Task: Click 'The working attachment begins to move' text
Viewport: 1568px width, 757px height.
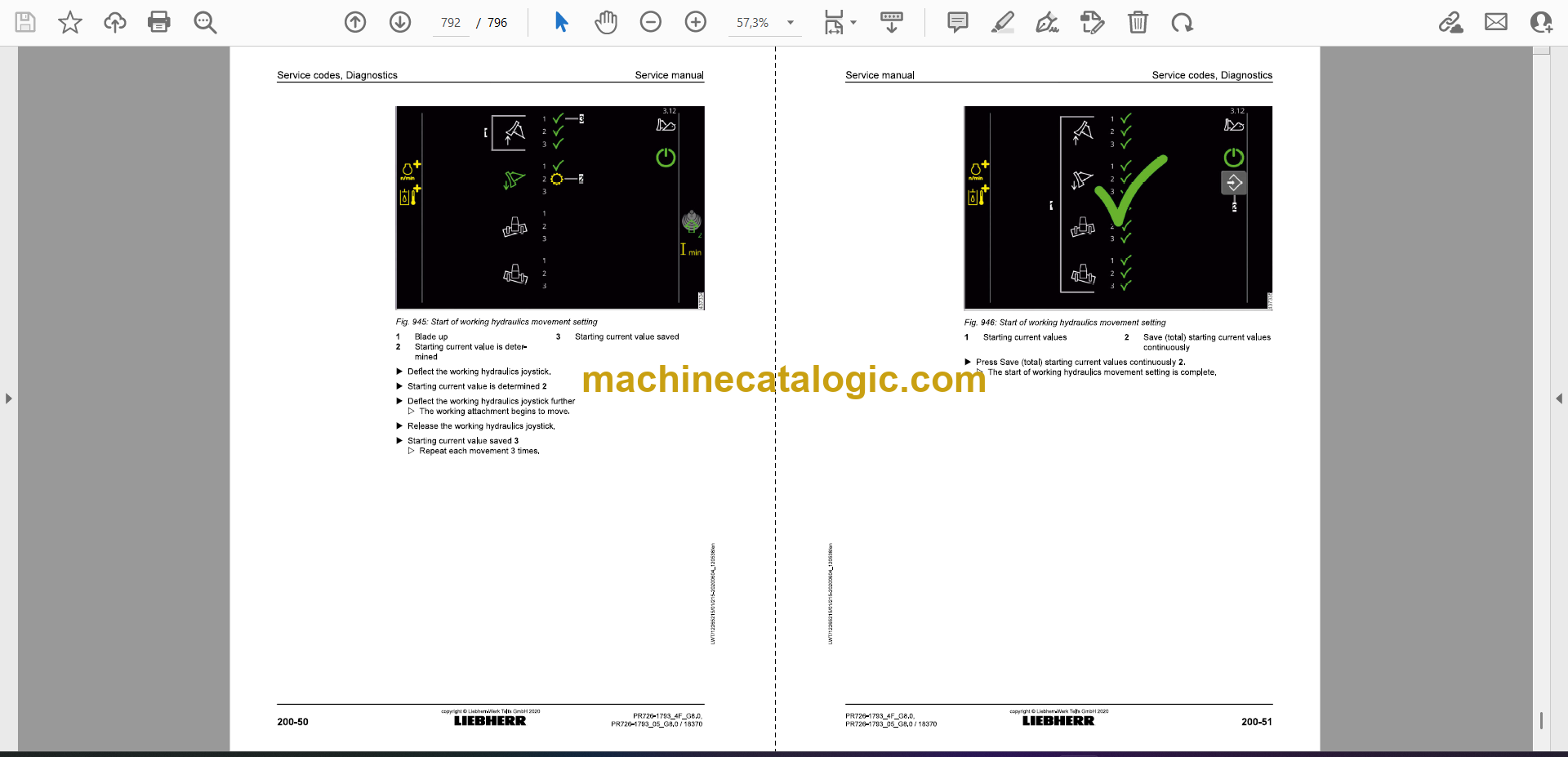Action: (x=494, y=412)
